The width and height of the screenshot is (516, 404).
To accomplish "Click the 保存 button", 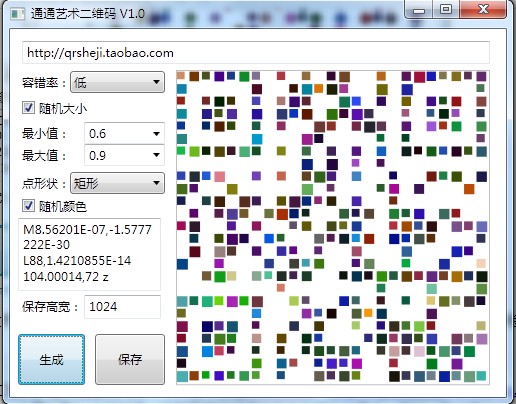I will coord(130,359).
